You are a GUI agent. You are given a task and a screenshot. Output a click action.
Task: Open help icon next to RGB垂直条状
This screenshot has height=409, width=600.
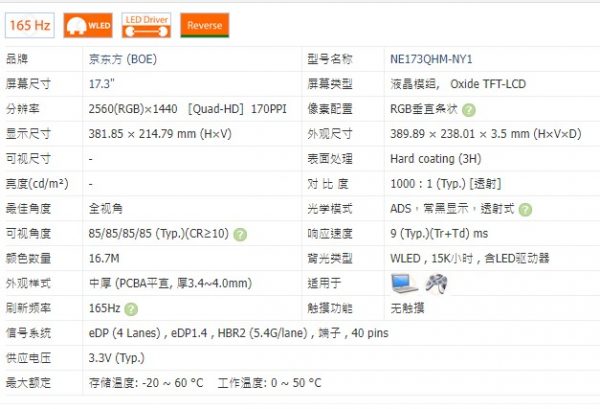tap(469, 110)
